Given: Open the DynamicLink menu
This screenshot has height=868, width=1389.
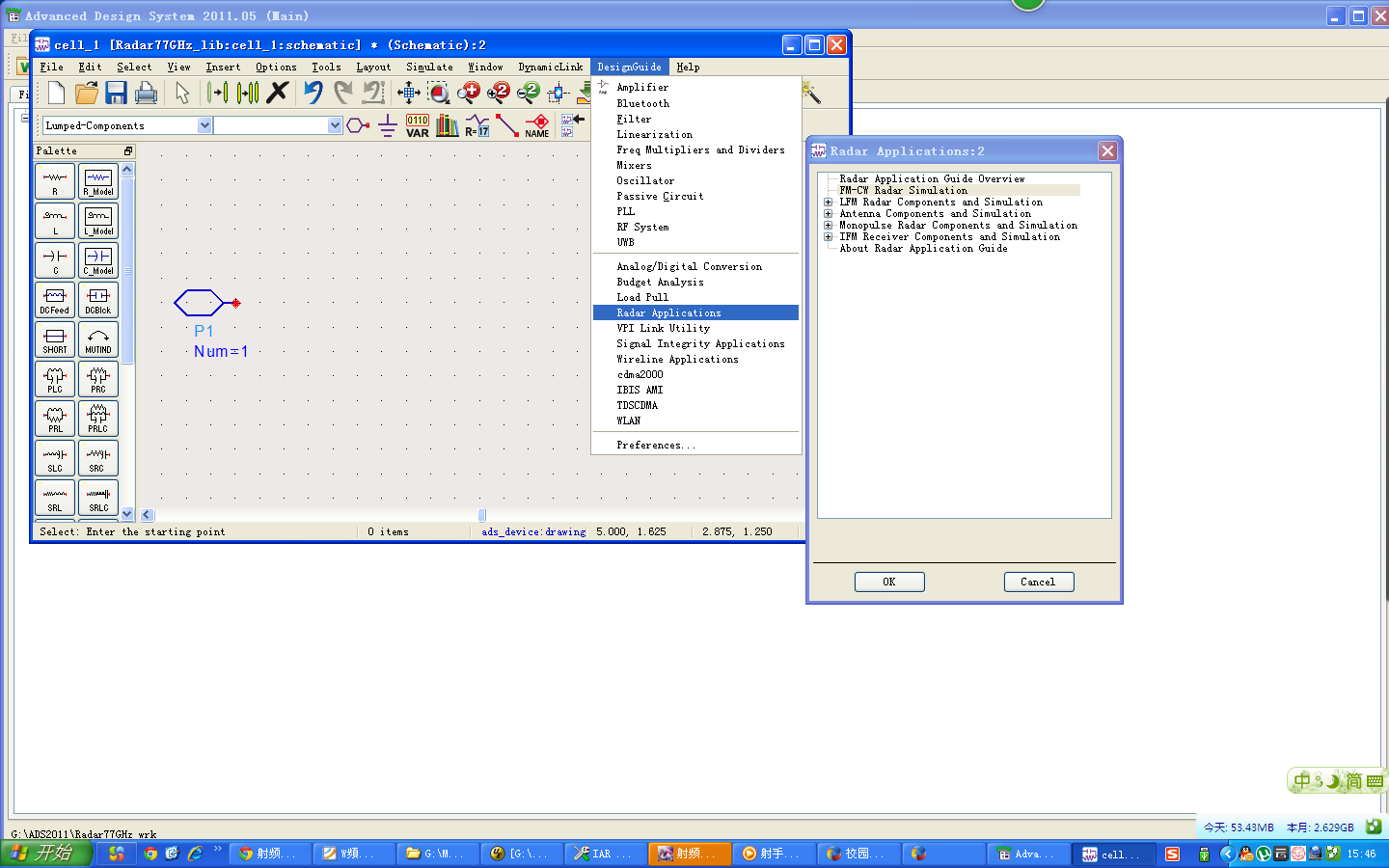Looking at the screenshot, I should pos(550,67).
